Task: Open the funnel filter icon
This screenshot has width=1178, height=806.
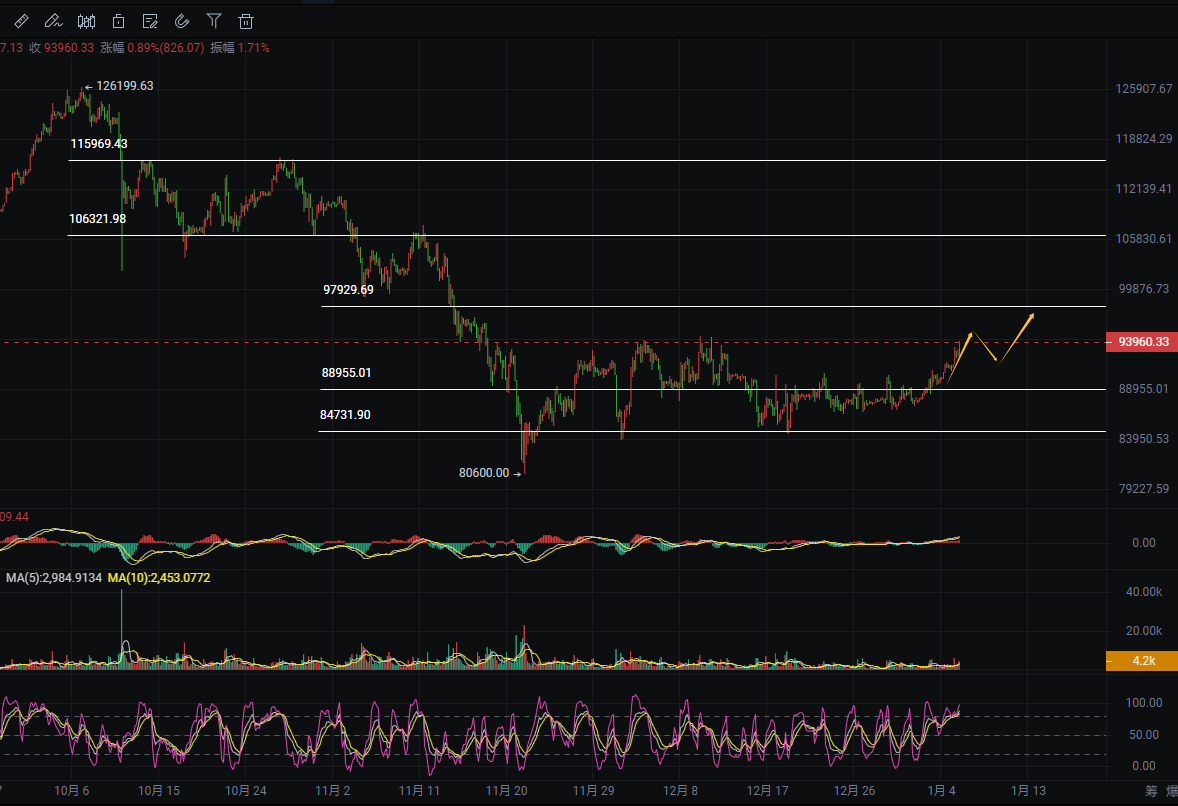Action: click(214, 20)
